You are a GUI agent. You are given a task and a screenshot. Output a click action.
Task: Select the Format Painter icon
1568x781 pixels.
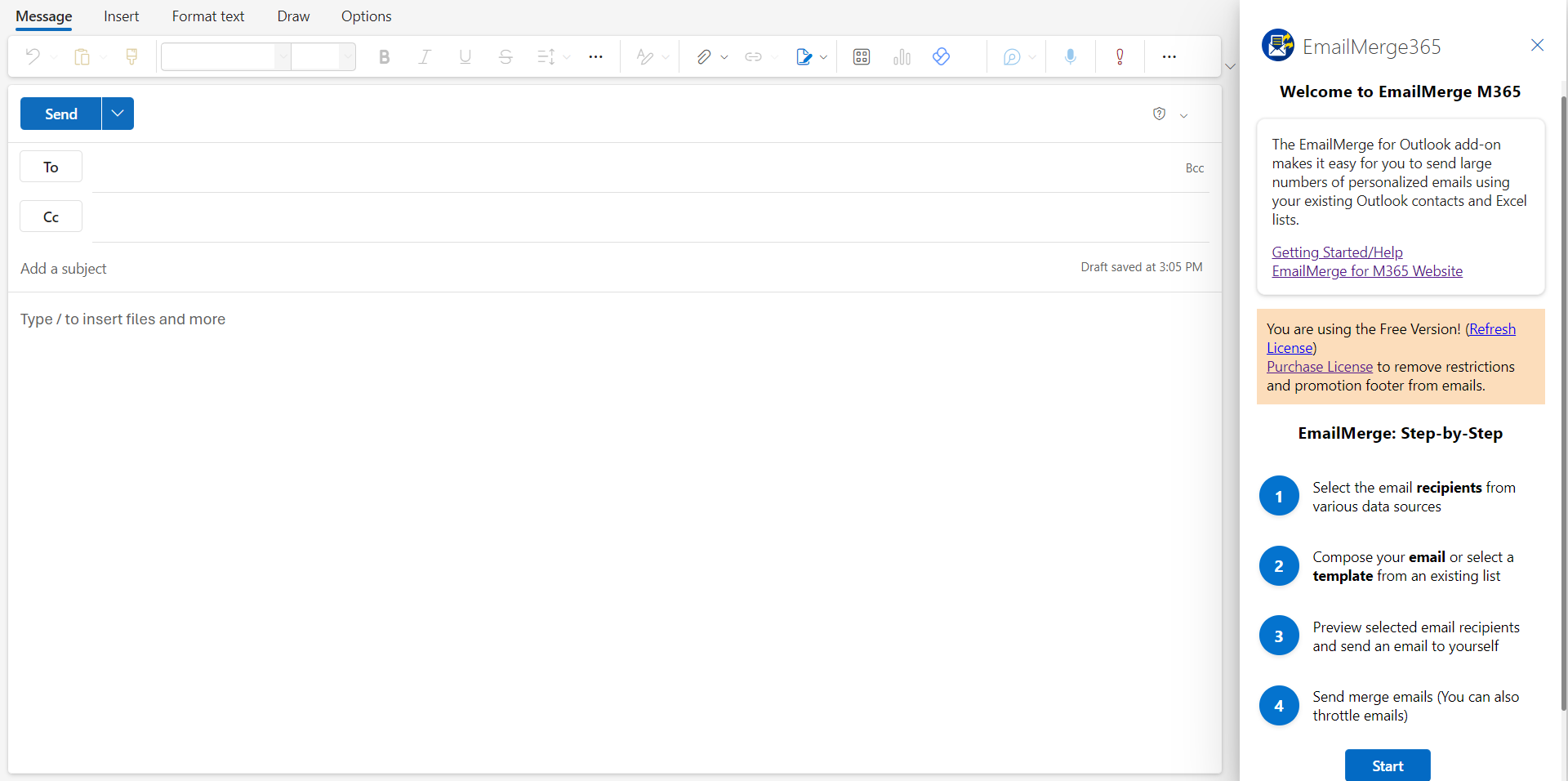[131, 56]
